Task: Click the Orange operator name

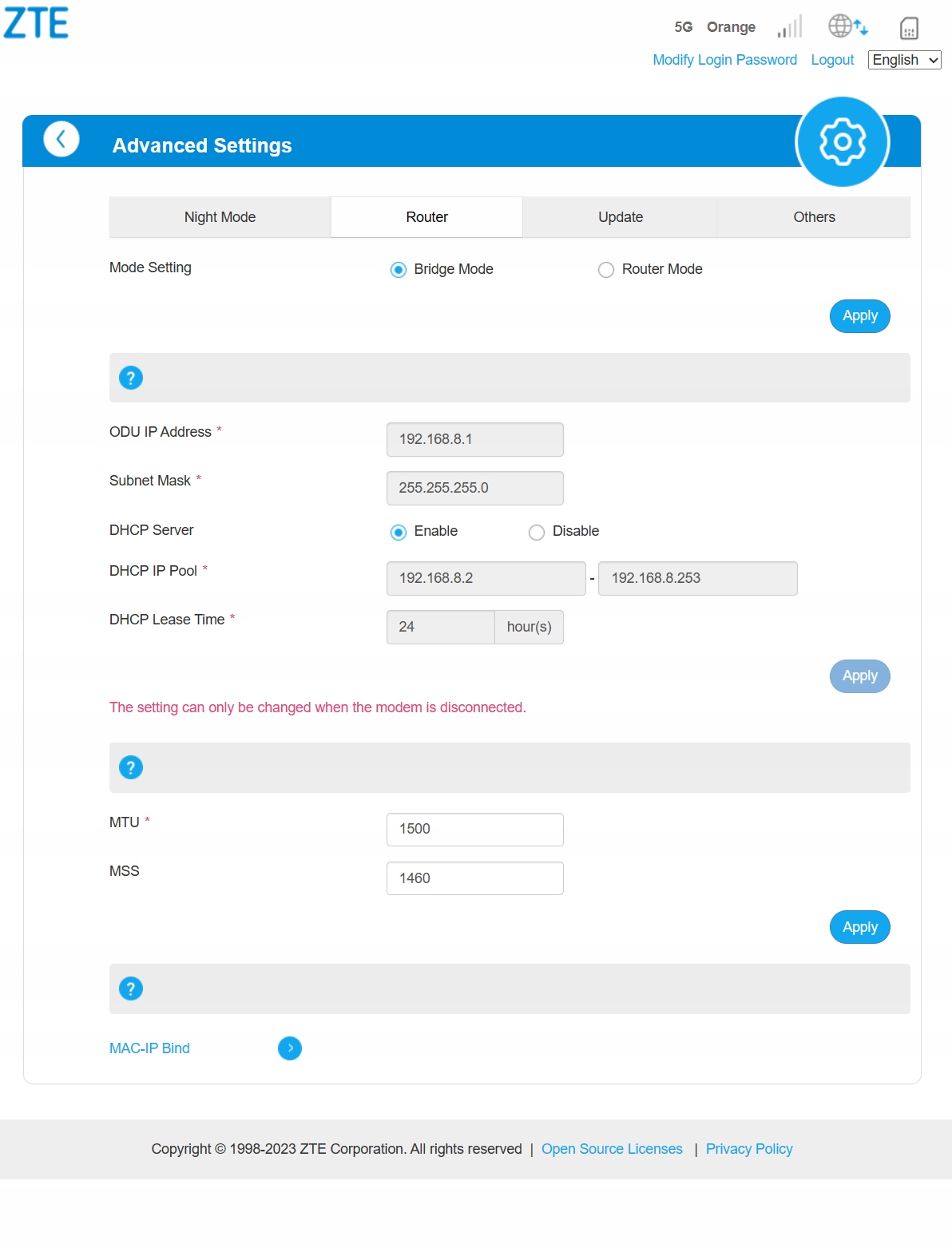Action: (x=731, y=27)
